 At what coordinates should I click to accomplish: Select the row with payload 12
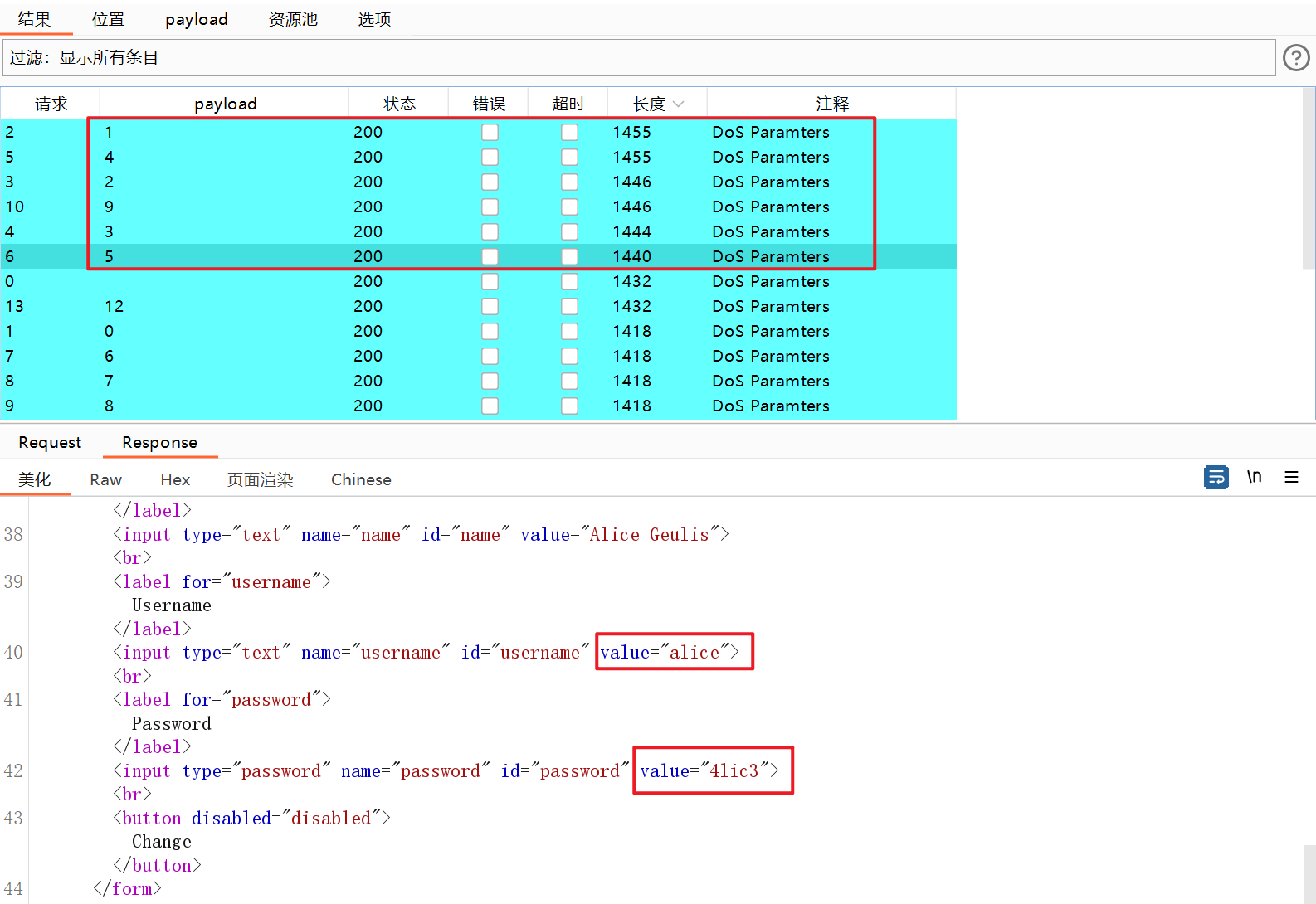point(479,306)
